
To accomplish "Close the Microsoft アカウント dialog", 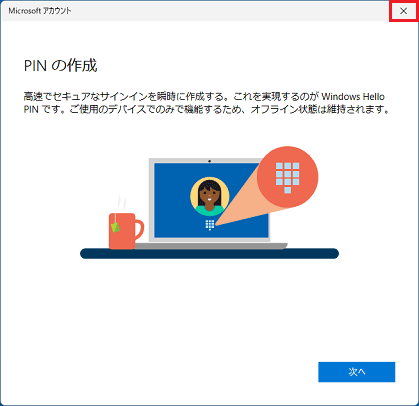I will coord(403,11).
